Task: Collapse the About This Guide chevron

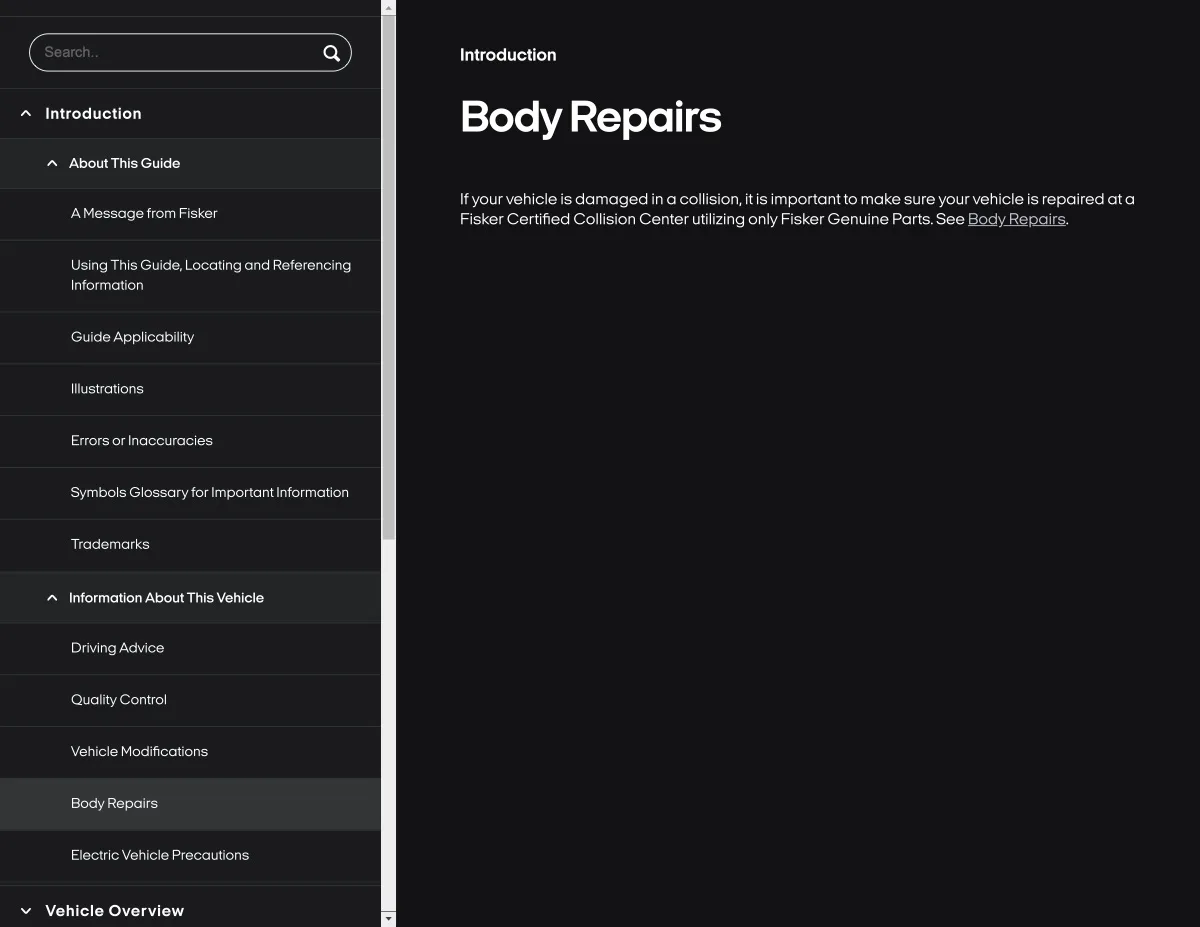Action: pyautogui.click(x=52, y=163)
